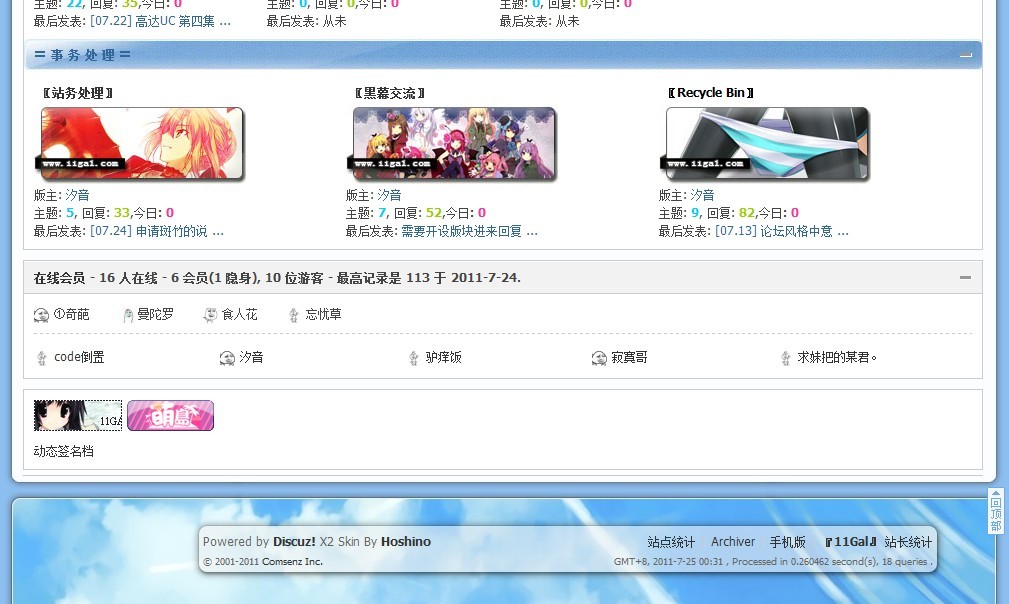The width and height of the screenshot is (1009, 604).
Task: Collapse the 在线会员 online members panel
Action: pyautogui.click(x=965, y=277)
